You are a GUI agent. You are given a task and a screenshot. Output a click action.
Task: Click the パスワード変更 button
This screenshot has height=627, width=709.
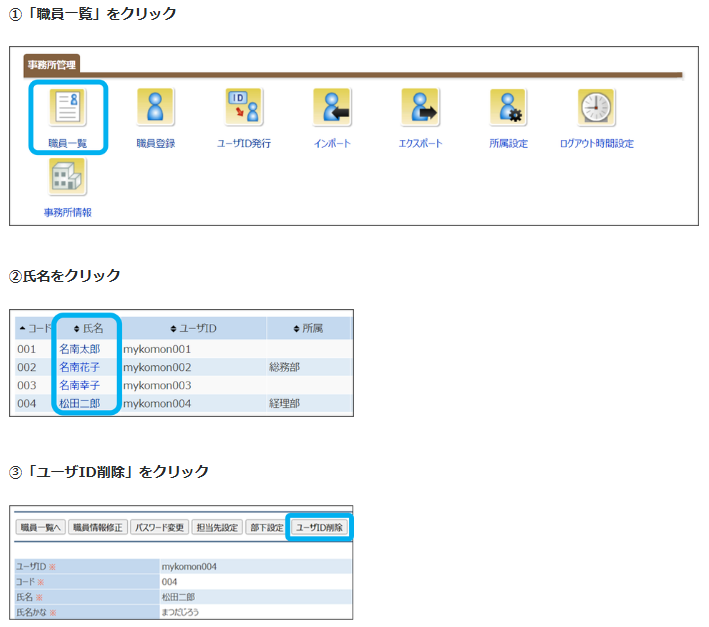coord(159,527)
